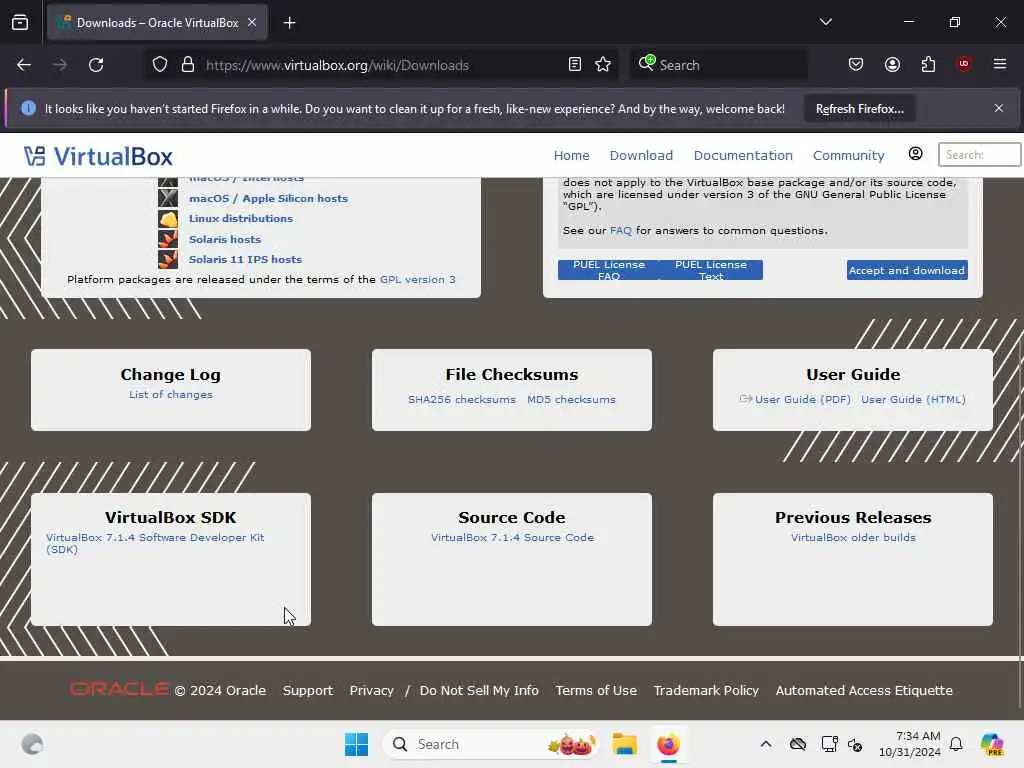
Task: Open the Copilot preview icon in taskbar
Action: click(992, 744)
